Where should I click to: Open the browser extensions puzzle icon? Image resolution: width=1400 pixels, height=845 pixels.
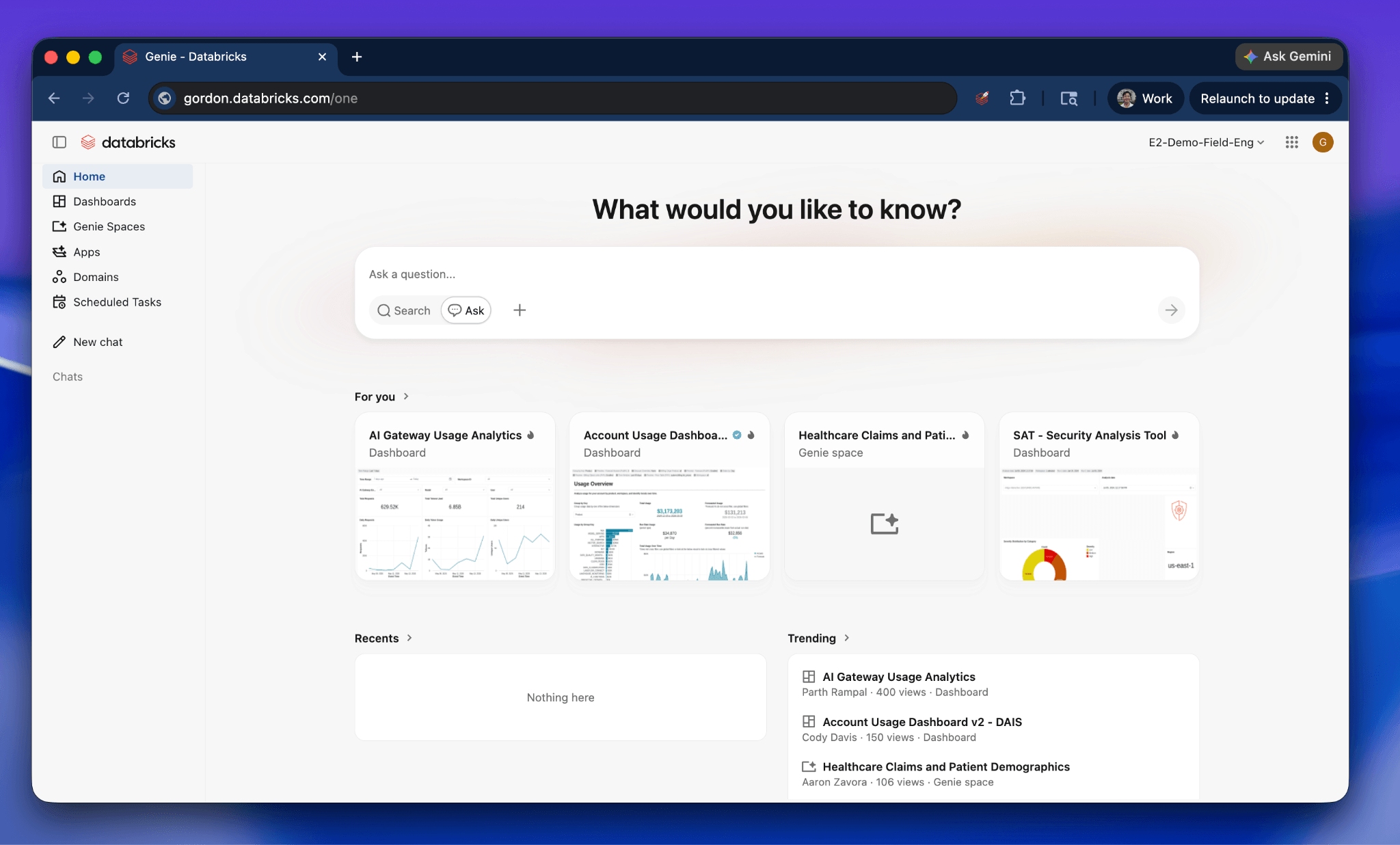[x=1018, y=98]
